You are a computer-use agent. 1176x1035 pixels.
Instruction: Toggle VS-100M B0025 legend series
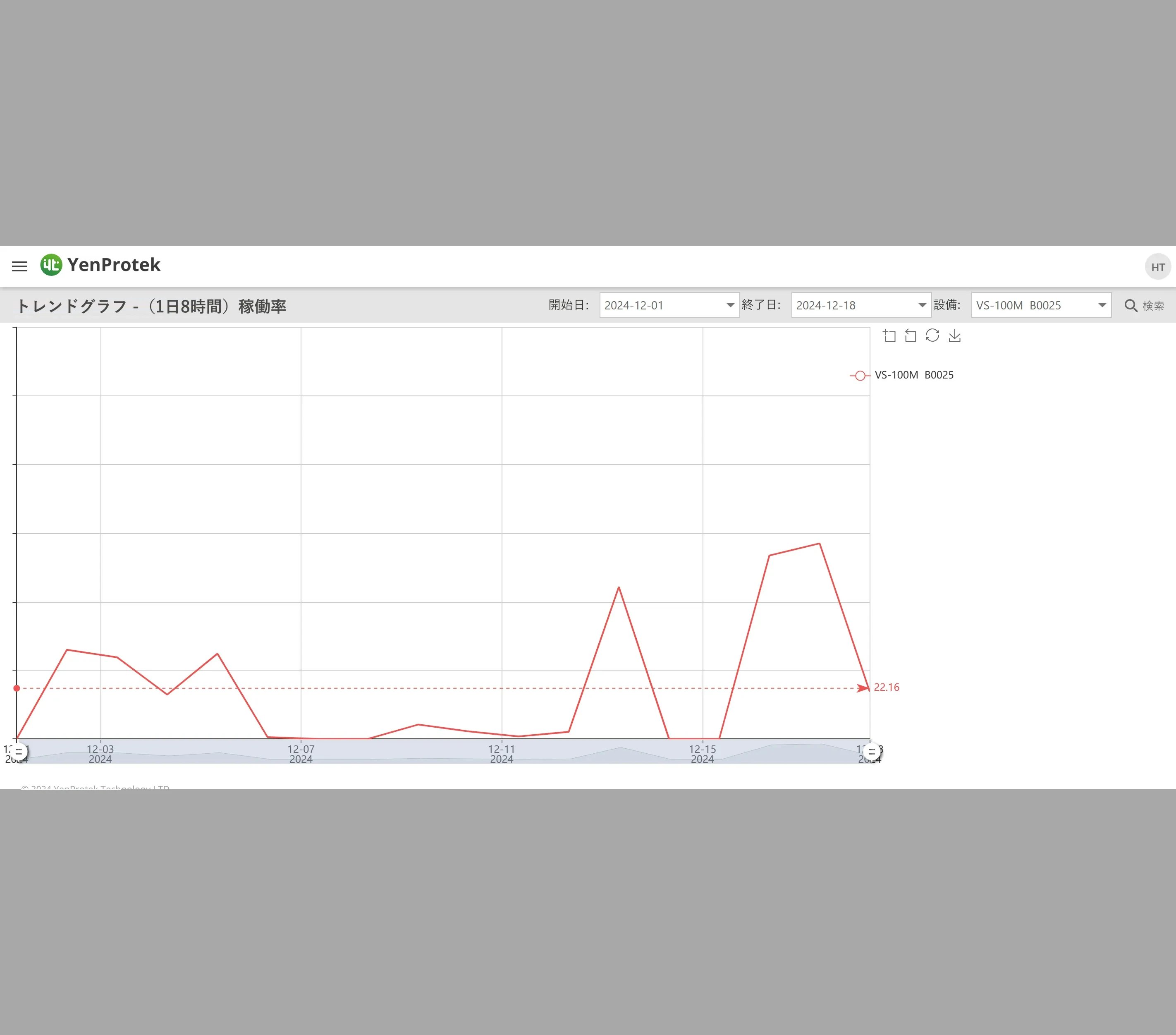tap(901, 375)
